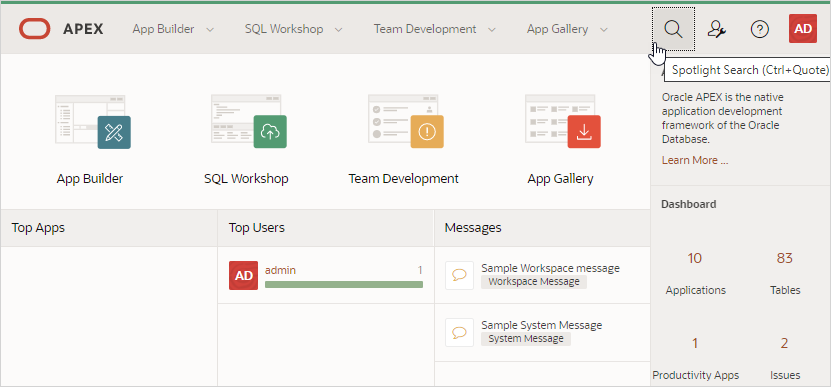Expand the App Gallery dropdown chevron
This screenshot has height=387, width=831.
[604, 30]
